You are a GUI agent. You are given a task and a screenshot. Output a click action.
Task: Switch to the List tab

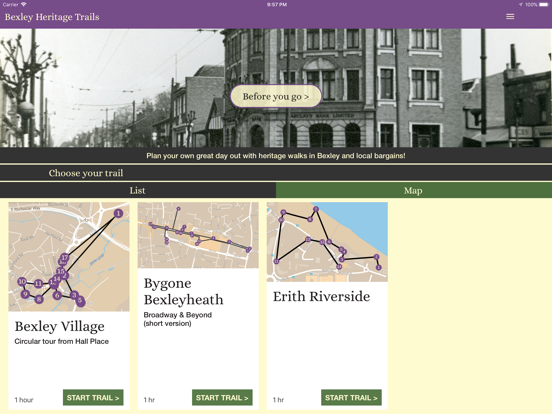[x=138, y=190]
